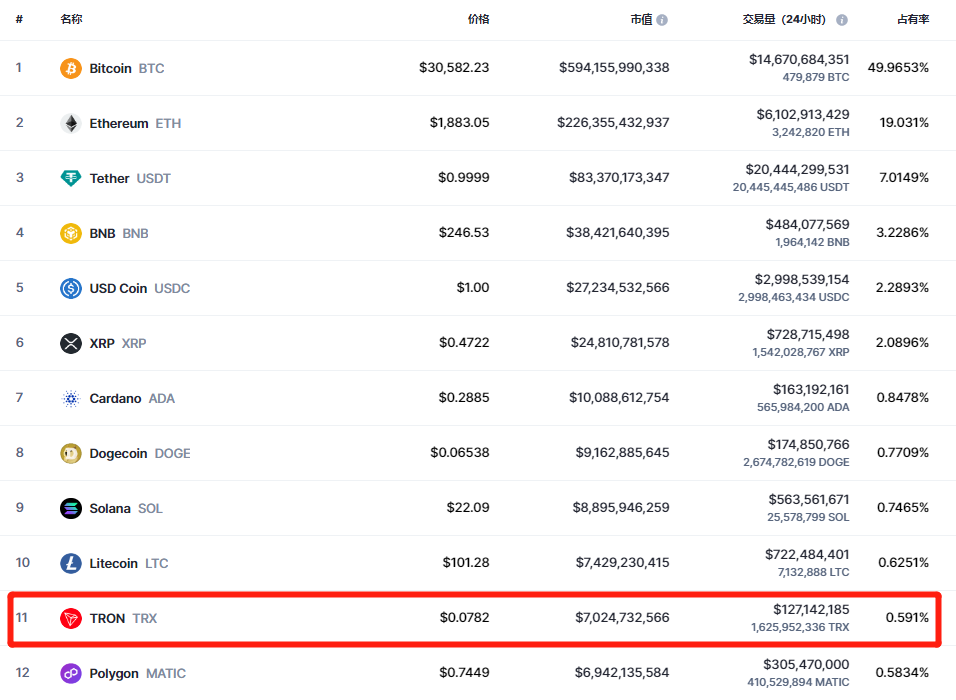The image size is (956, 700).
Task: Sort table by 占有率 column header
Action: tap(912, 19)
